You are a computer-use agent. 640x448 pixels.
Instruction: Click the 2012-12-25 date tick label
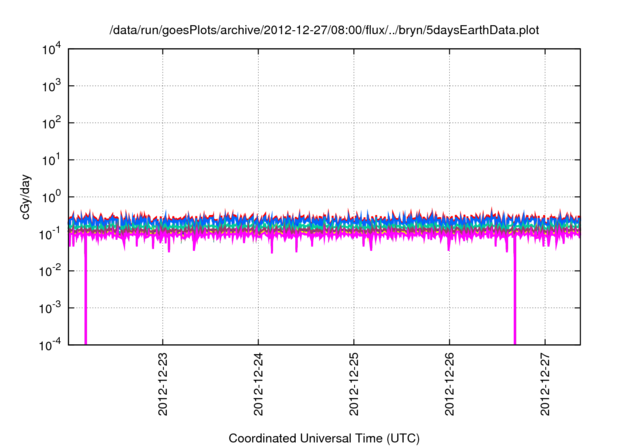353,384
